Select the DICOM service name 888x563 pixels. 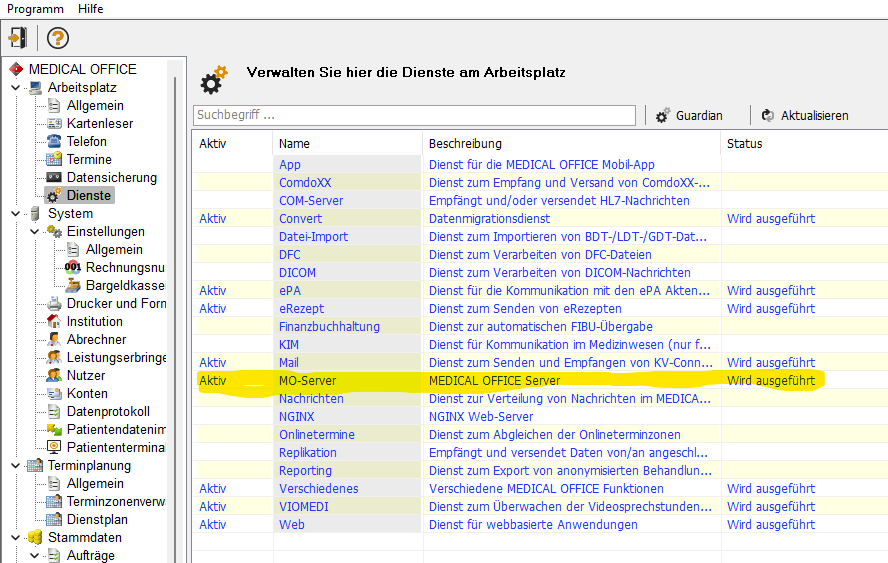pyautogui.click(x=297, y=272)
